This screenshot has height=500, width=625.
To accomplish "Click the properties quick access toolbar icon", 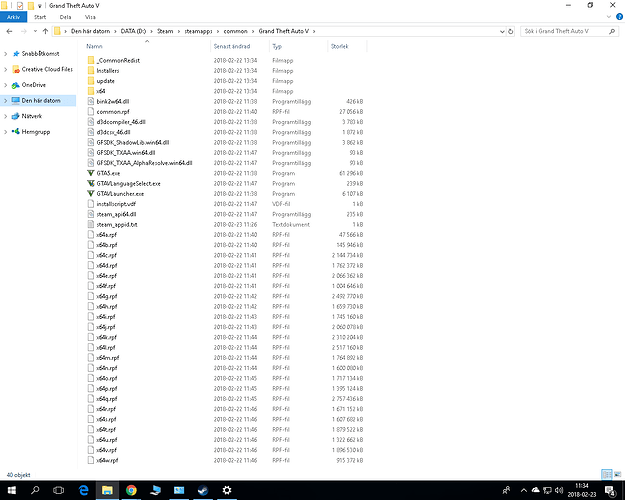I will [x=20, y=6].
